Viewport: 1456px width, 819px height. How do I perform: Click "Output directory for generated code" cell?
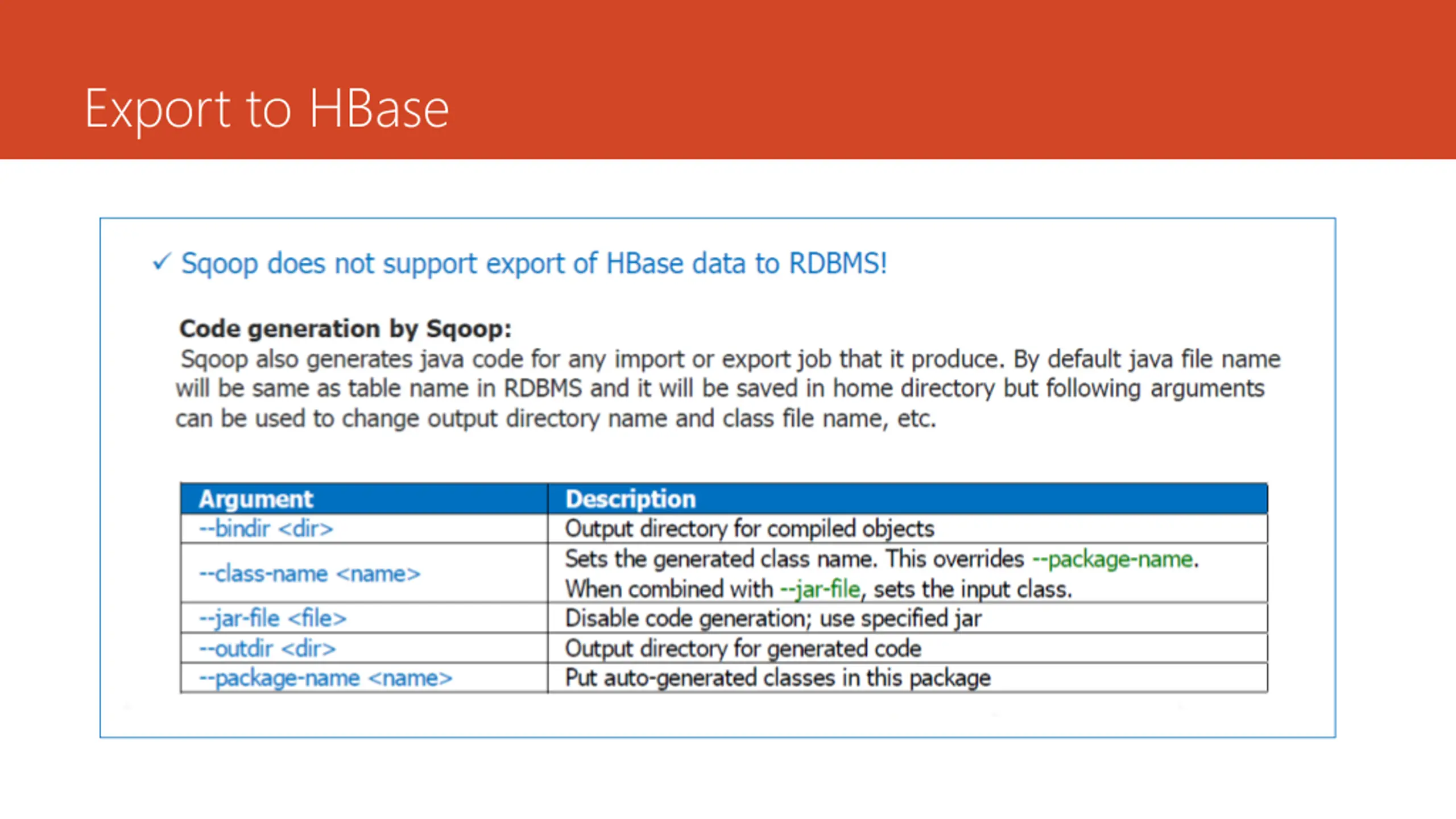(x=908, y=648)
